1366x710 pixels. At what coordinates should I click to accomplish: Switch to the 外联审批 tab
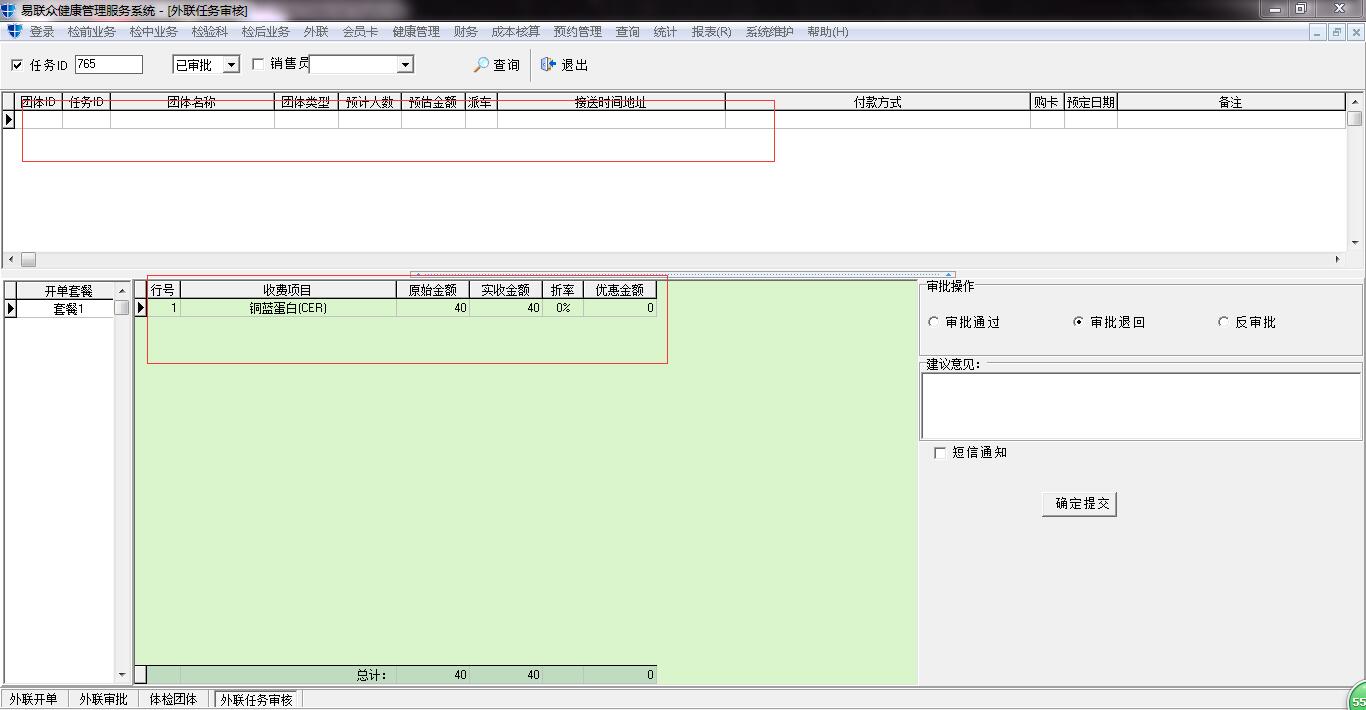pos(104,699)
